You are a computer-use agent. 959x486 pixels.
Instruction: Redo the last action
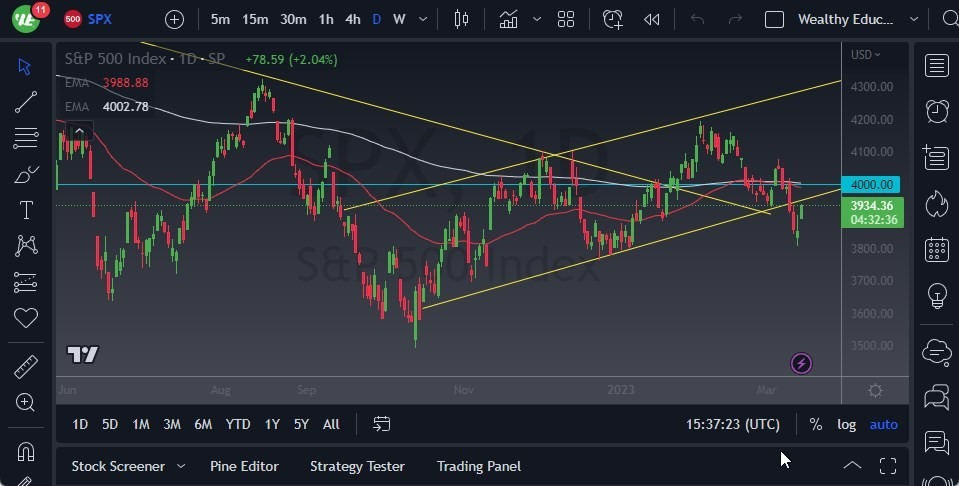[735, 20]
